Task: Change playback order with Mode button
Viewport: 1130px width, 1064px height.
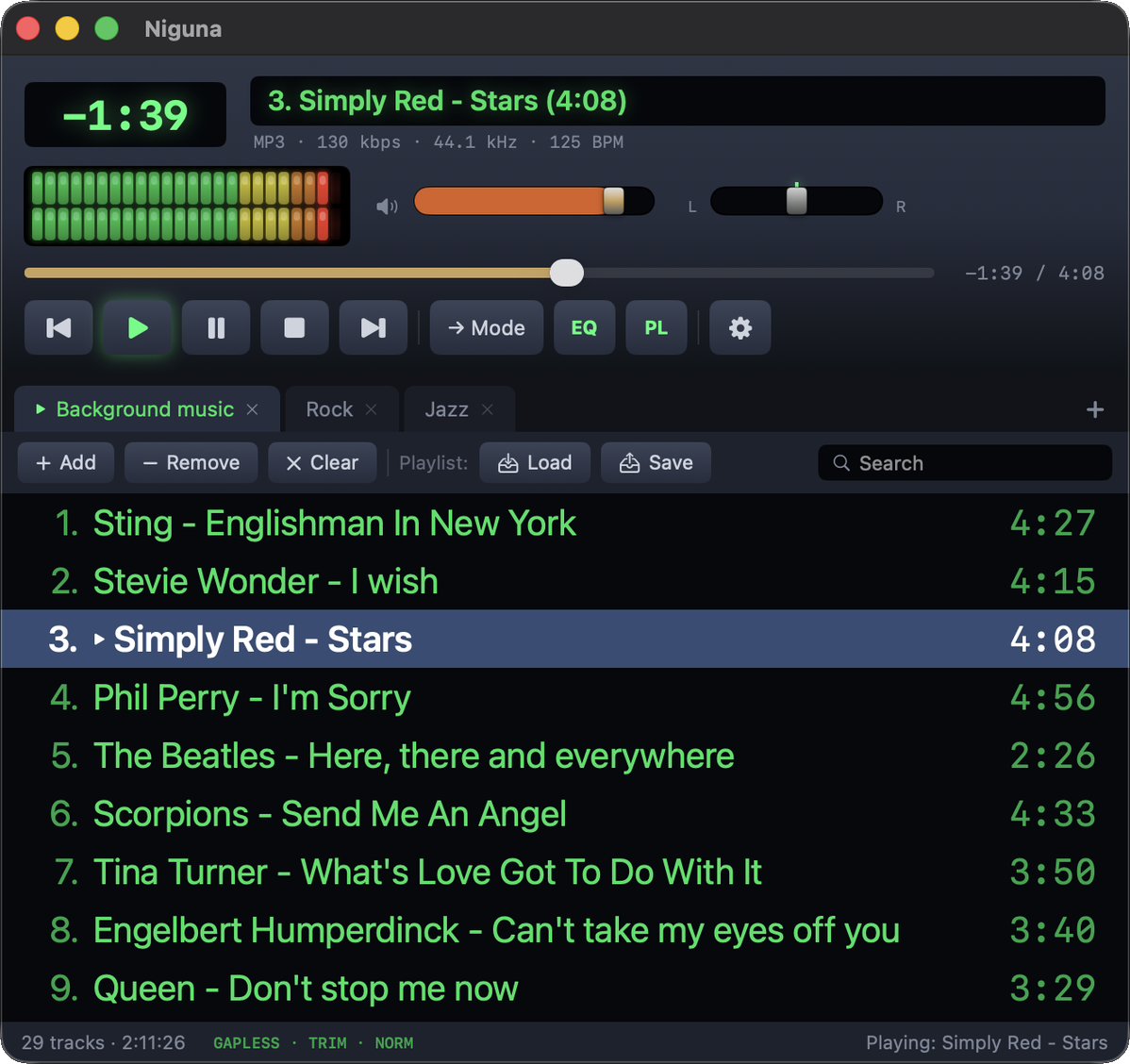Action: (487, 328)
